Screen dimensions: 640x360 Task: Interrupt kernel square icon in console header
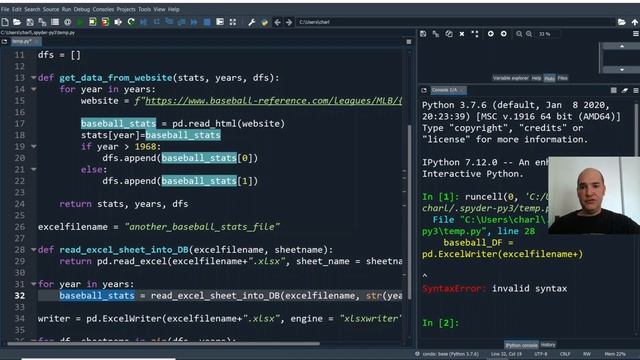[613, 90]
